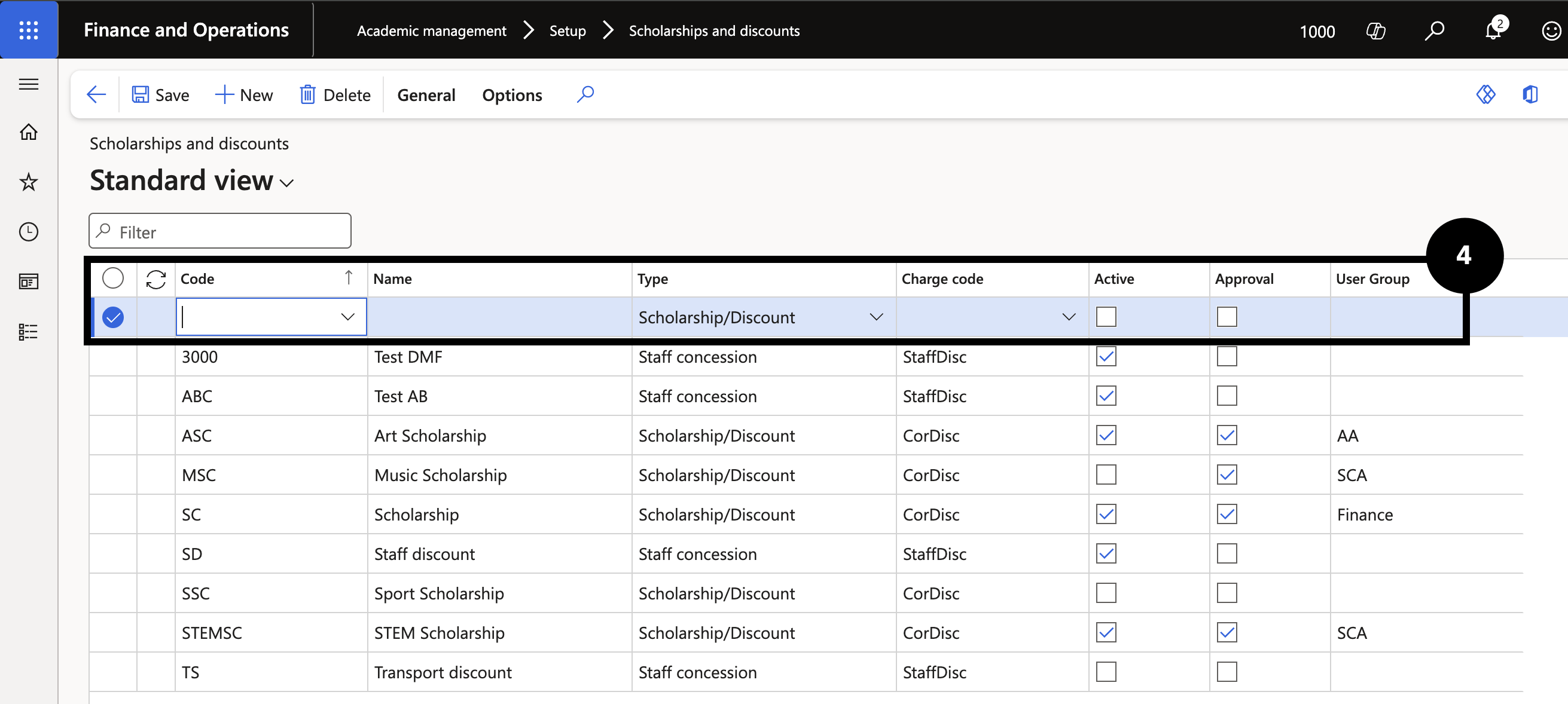
Task: Click Name field in new row
Action: 499,317
